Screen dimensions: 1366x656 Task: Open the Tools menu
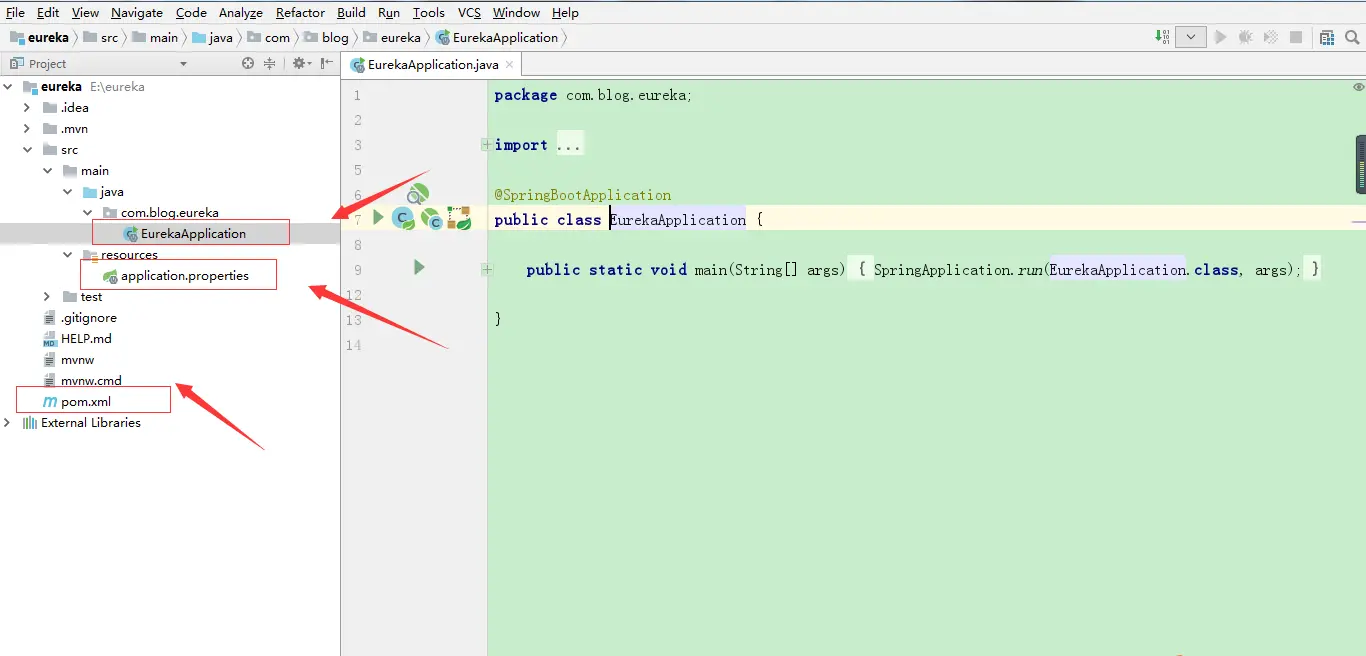click(428, 12)
